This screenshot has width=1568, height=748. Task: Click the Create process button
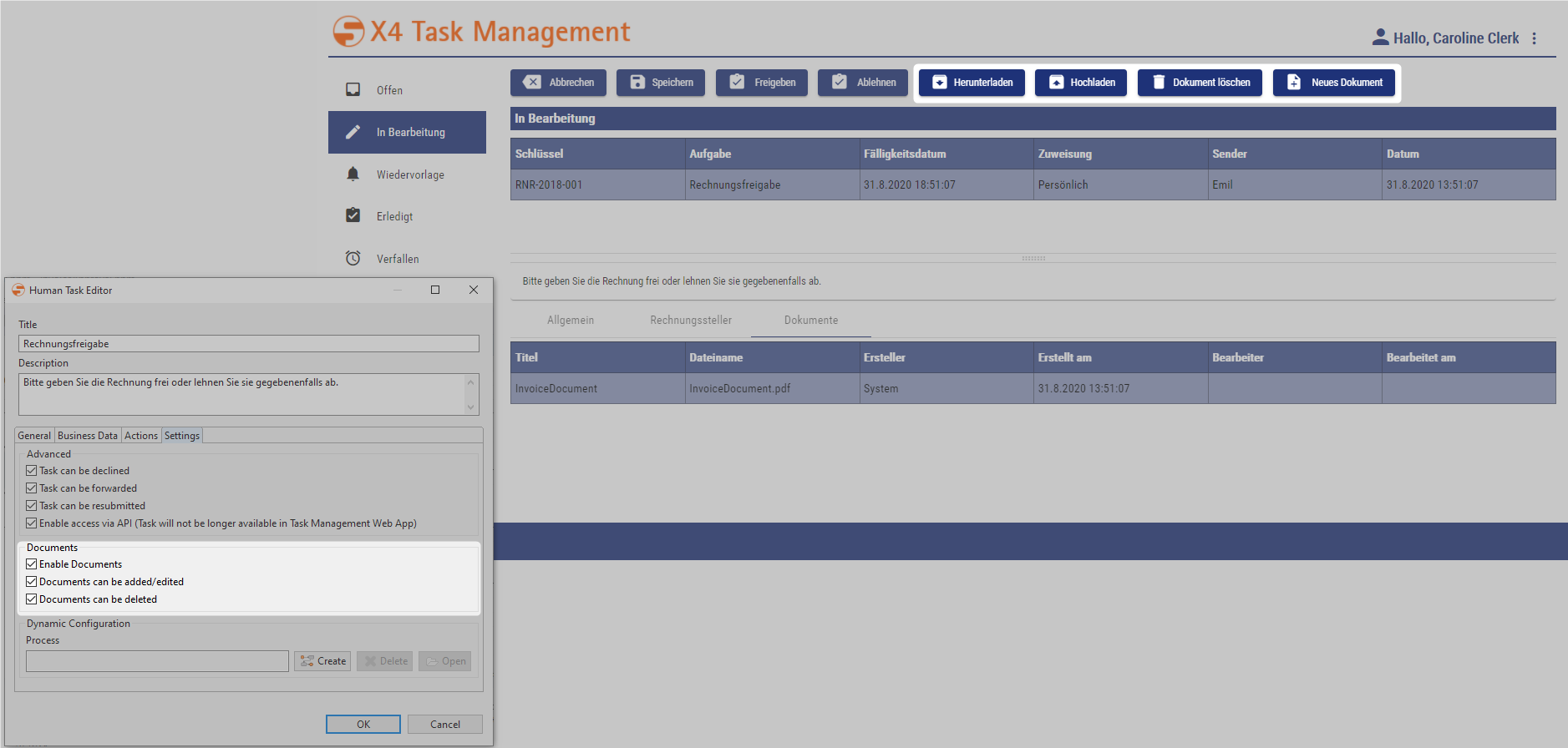point(322,661)
